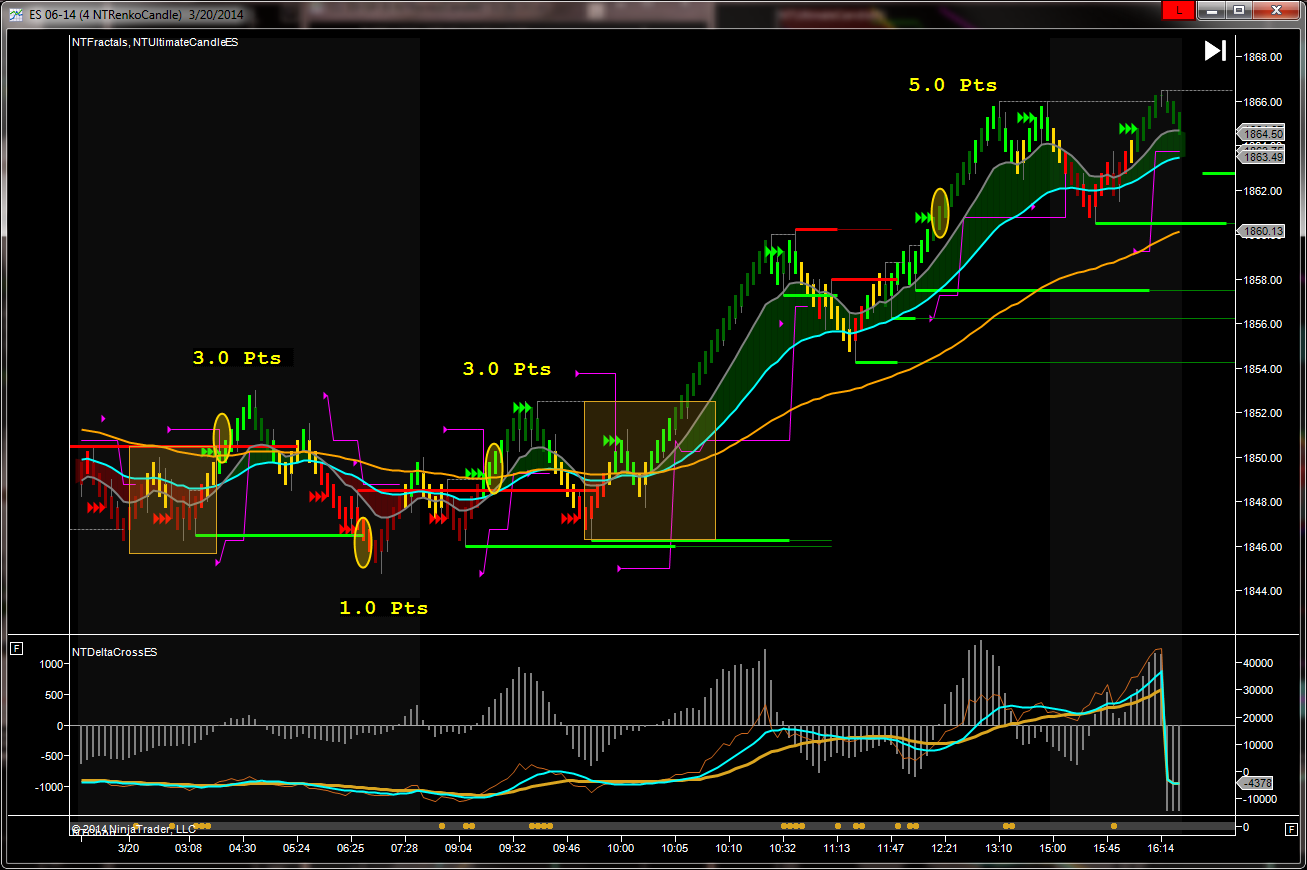Toggle the F button beside NTDeltaCrossES panel
The image size is (1307, 870).
coord(16,649)
